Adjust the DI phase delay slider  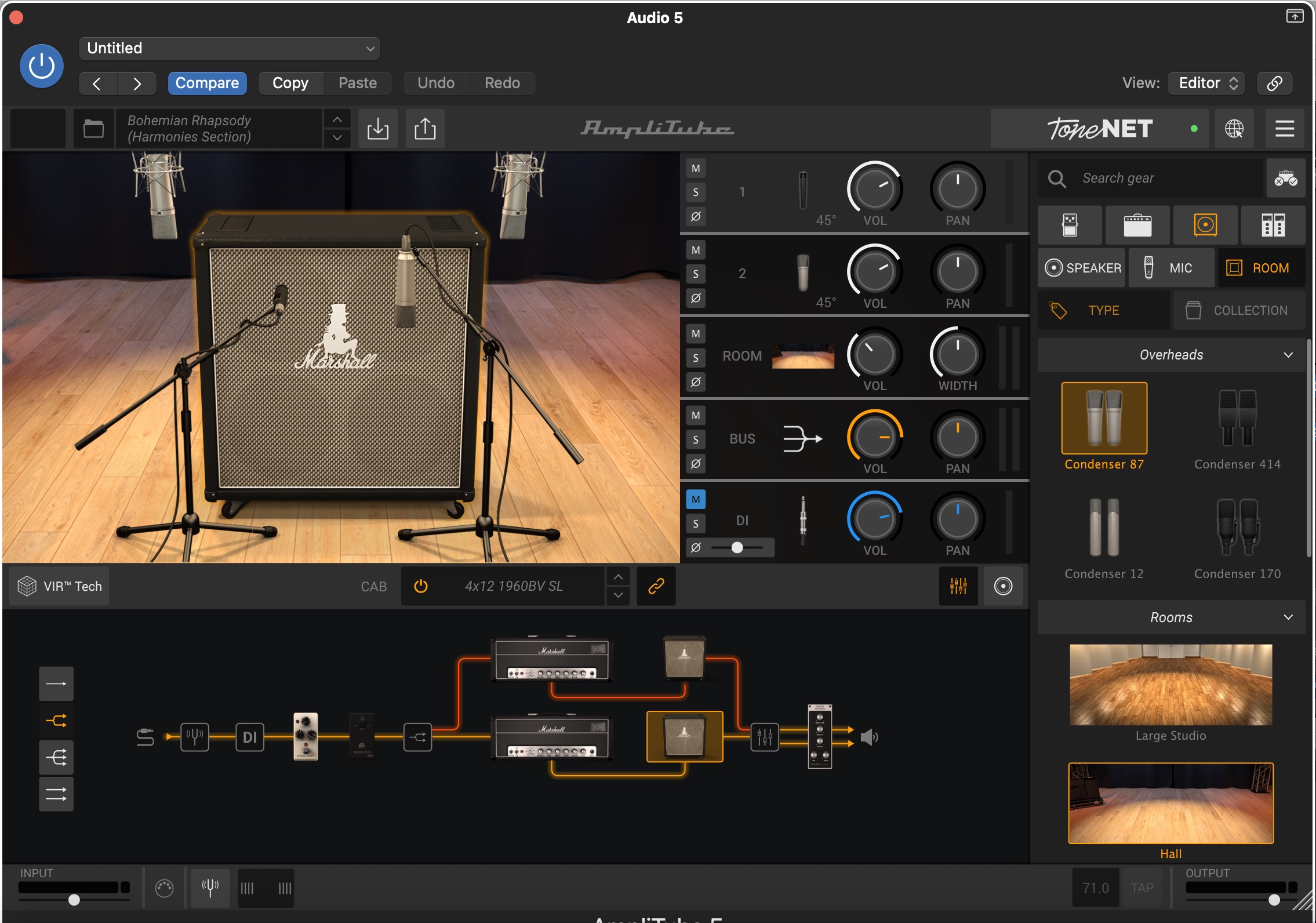click(x=737, y=547)
